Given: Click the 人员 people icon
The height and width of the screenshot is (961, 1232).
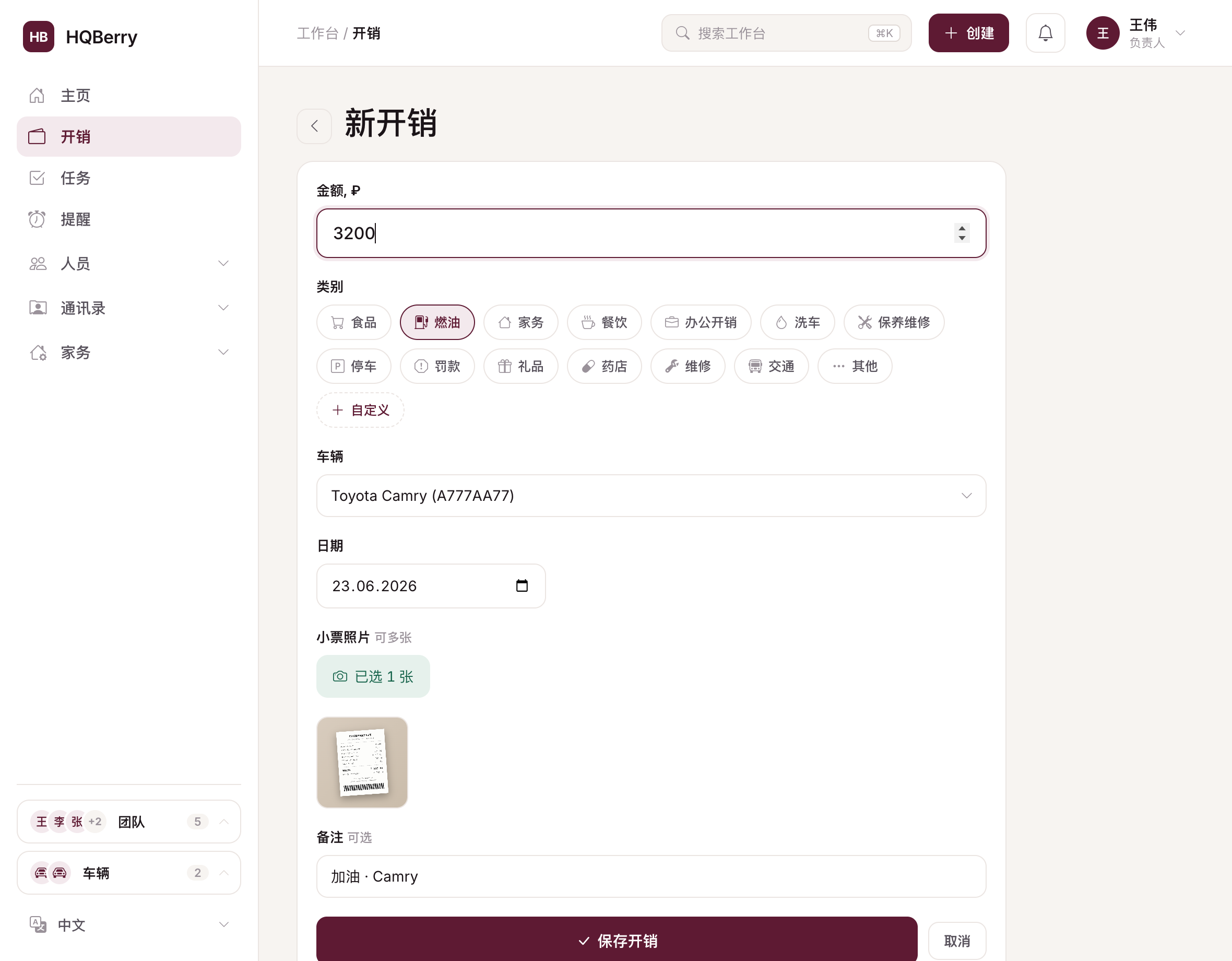Looking at the screenshot, I should 38,264.
